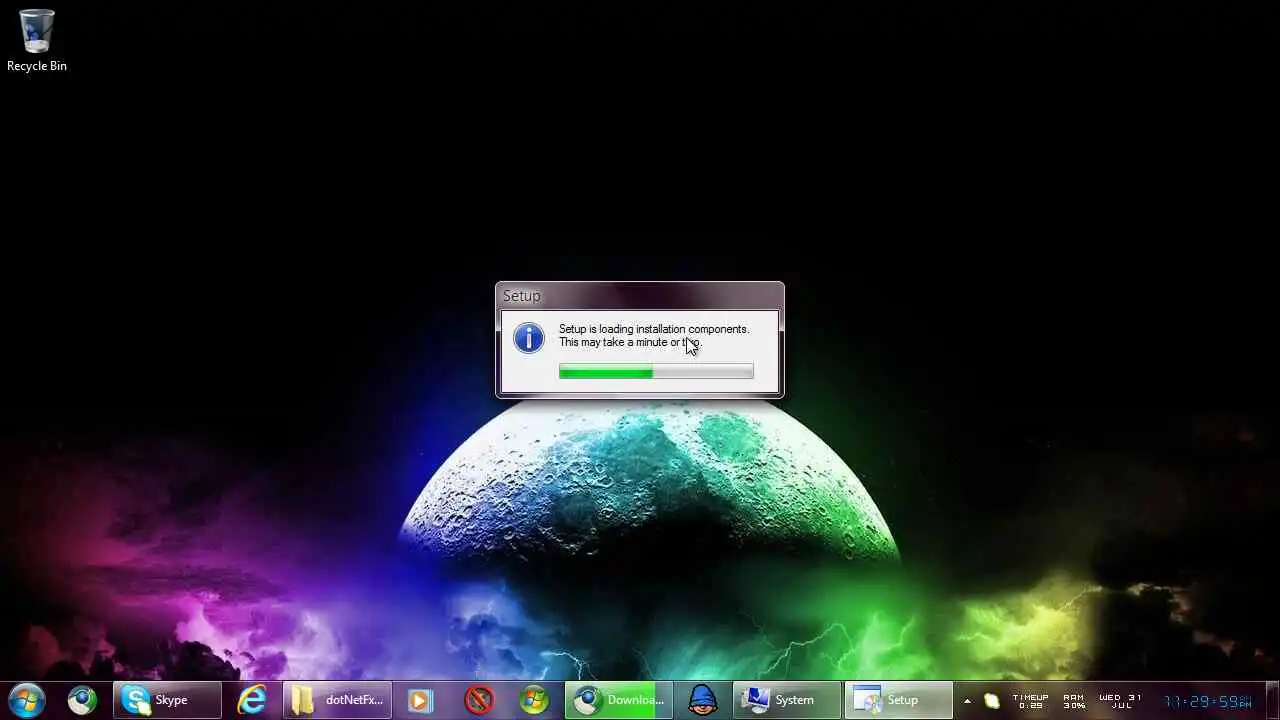This screenshot has height=720, width=1280.
Task: Click the Show Desktop strip at the taskbar end
Action: 1272,700
